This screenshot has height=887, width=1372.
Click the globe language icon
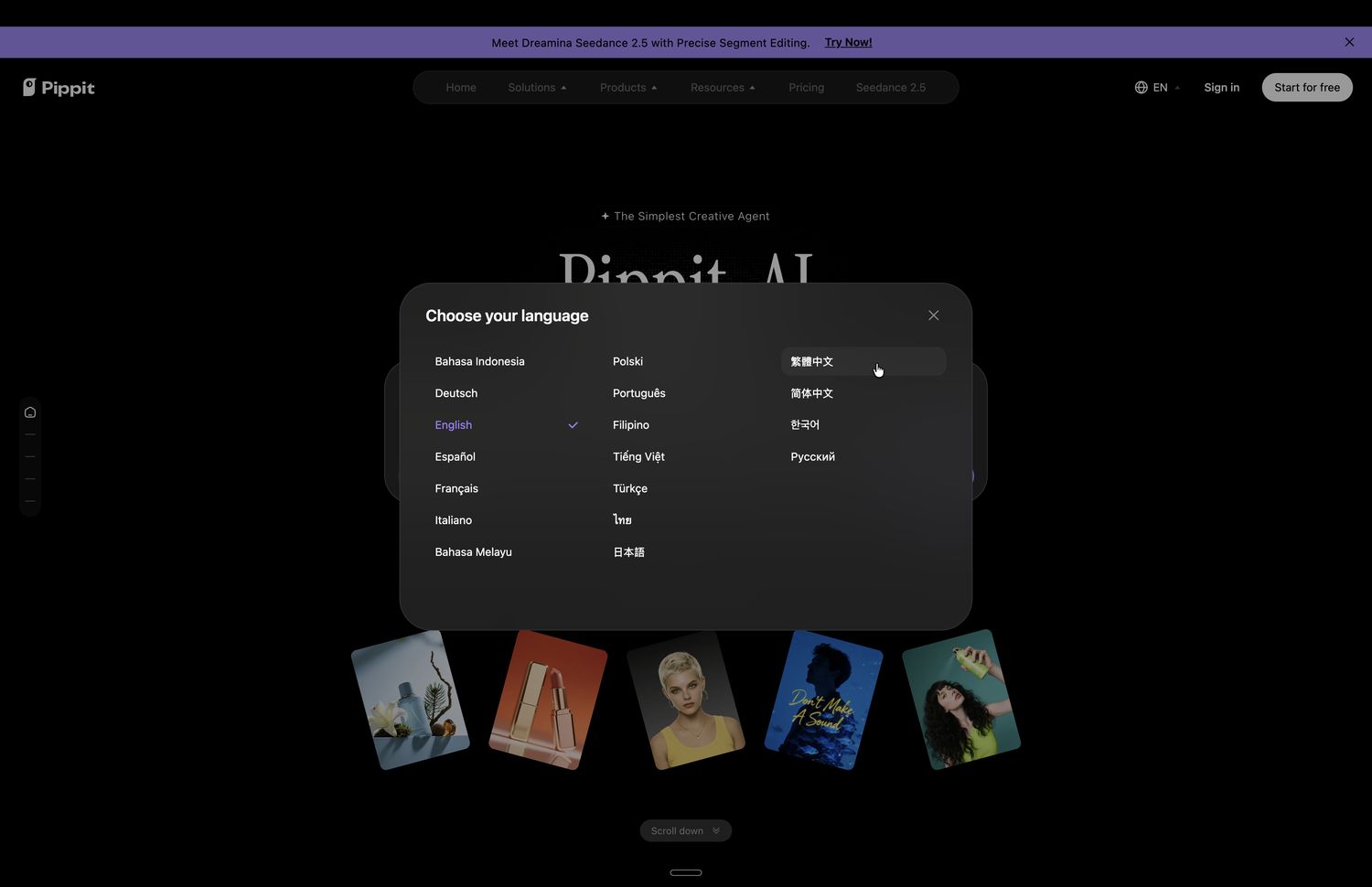1141,88
